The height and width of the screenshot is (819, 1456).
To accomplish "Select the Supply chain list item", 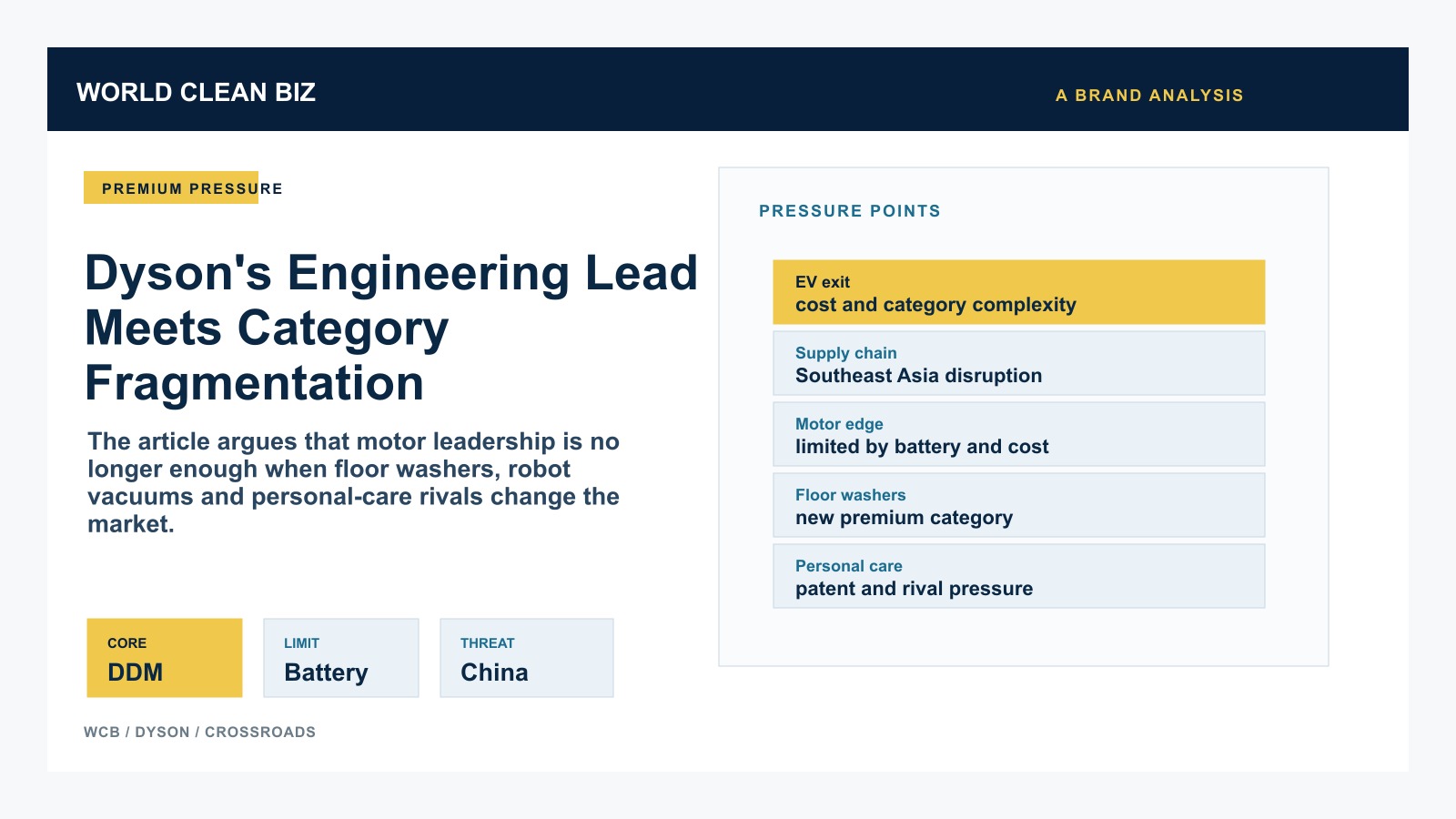I will coord(1019,363).
